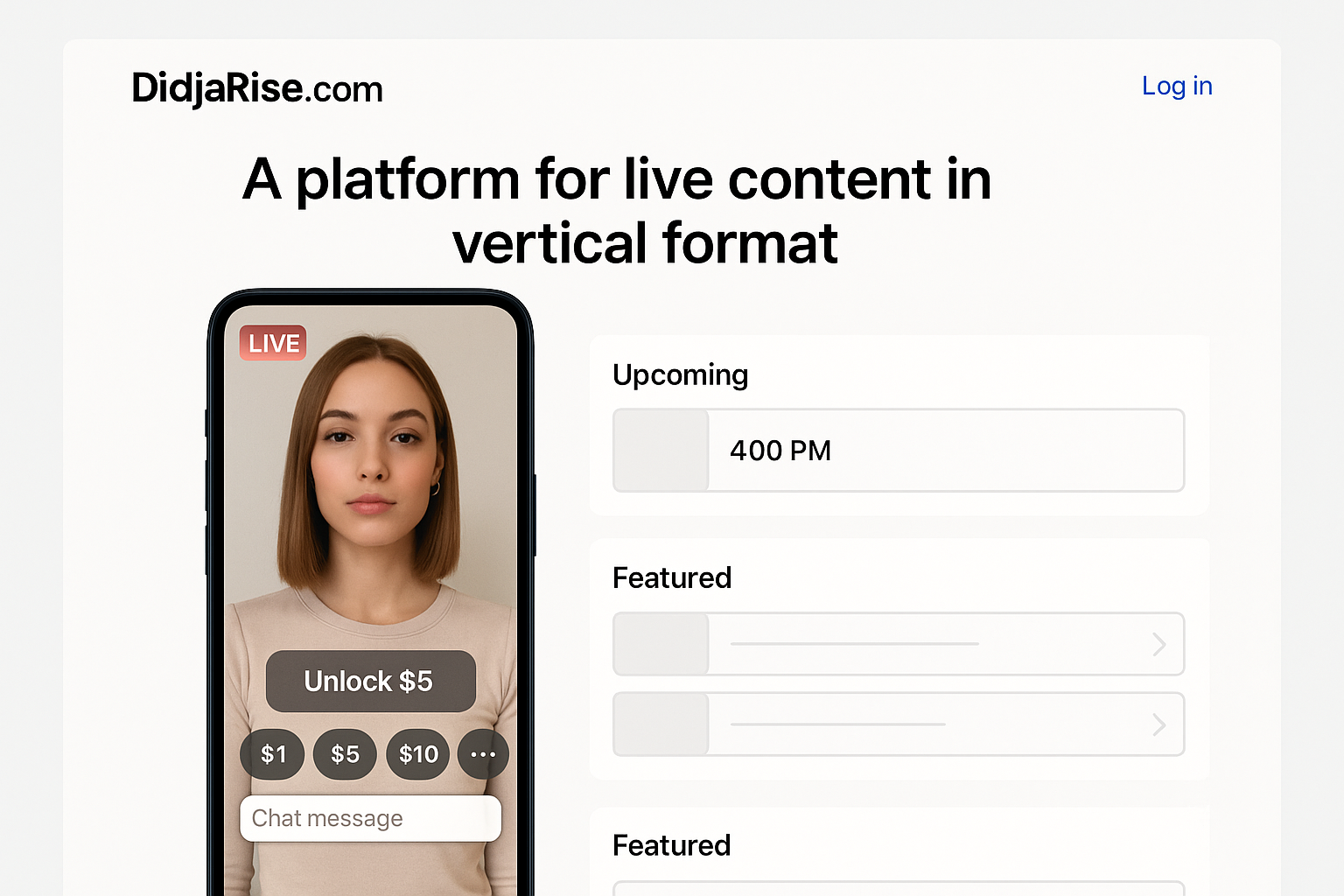The height and width of the screenshot is (896, 1344).
Task: Select the $1 tip chip
Action: pos(273,754)
